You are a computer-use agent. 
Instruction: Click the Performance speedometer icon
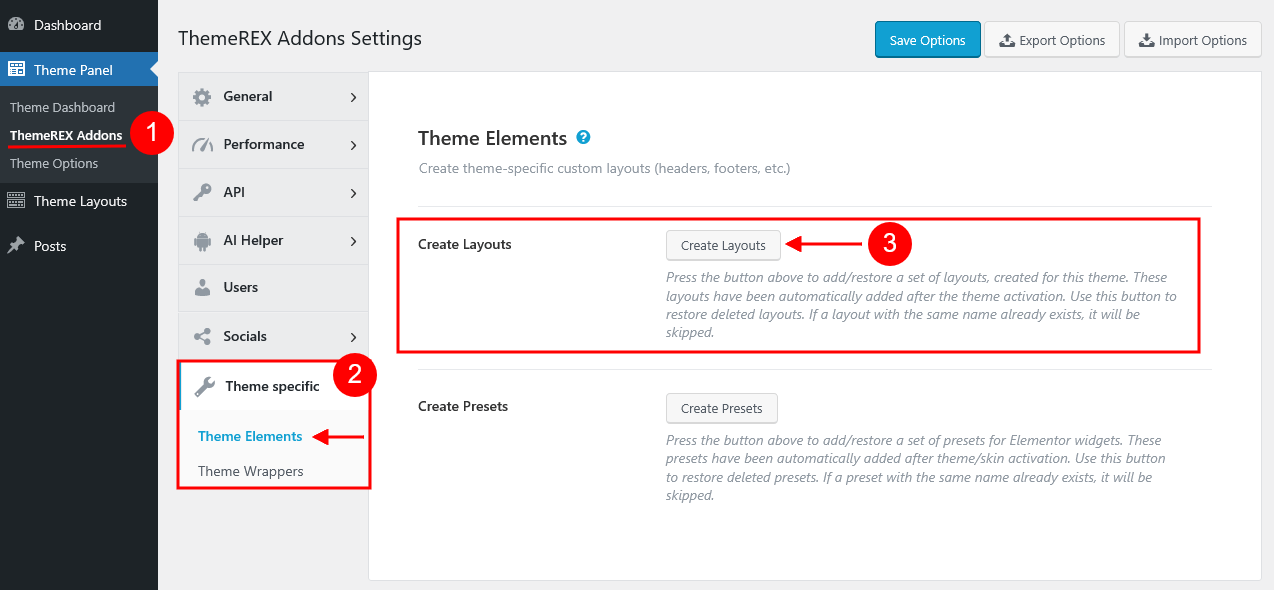203,145
